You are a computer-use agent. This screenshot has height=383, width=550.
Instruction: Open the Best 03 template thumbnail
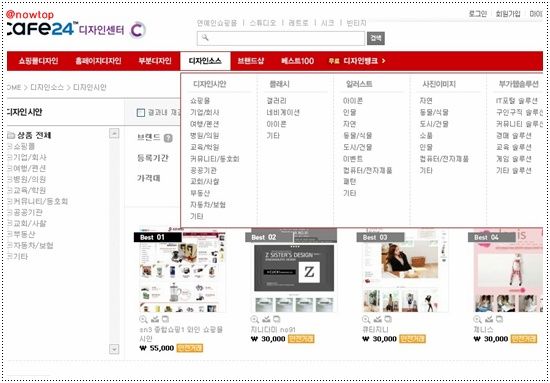point(405,270)
